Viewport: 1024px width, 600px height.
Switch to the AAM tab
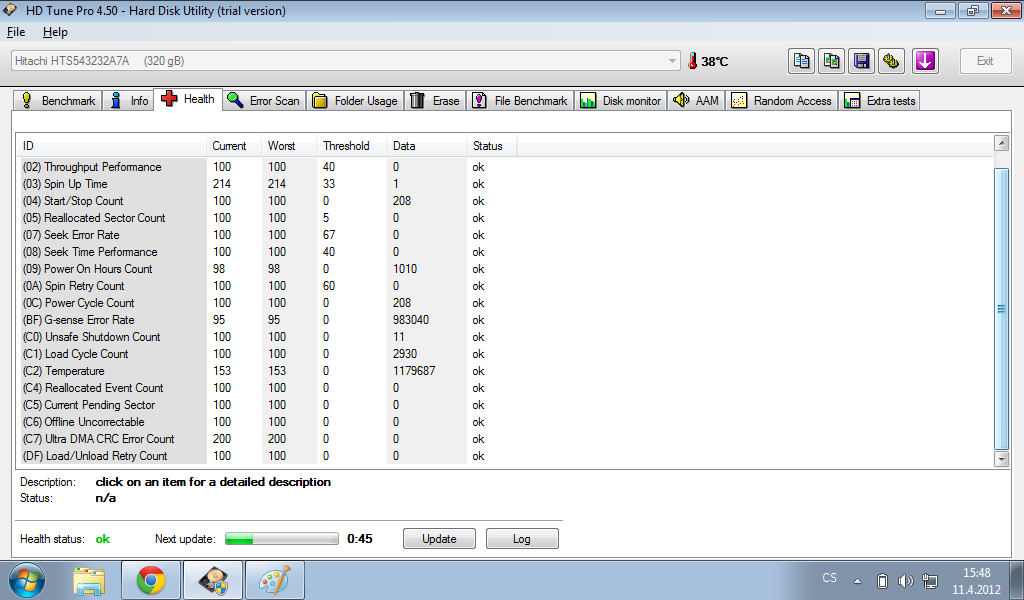point(696,101)
